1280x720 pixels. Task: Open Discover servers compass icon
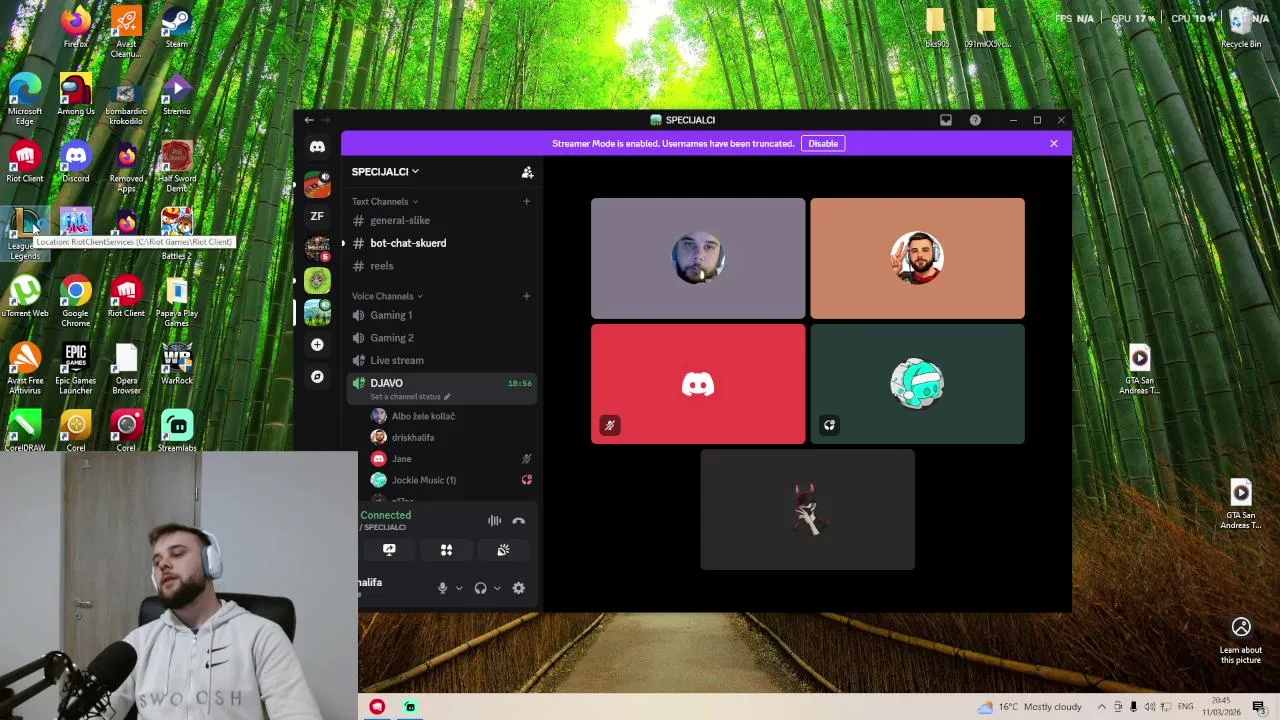tap(317, 377)
